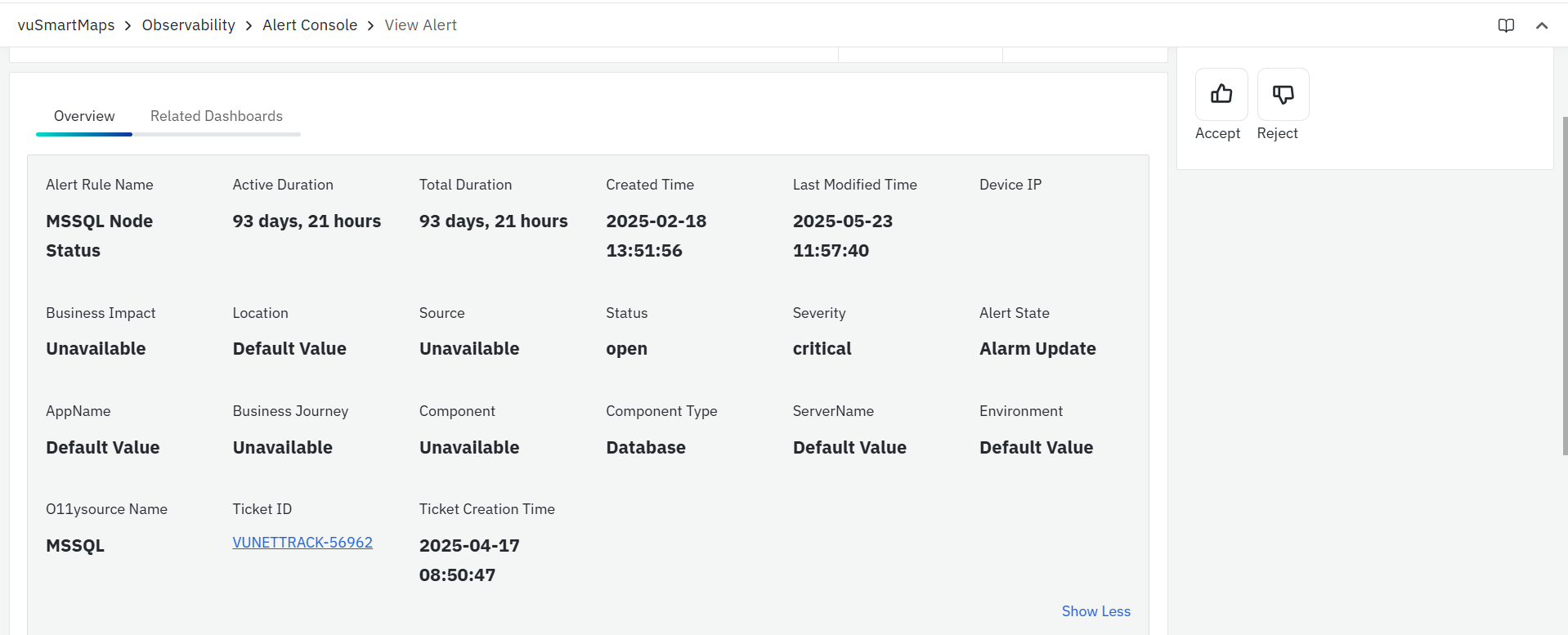Select the Ticket Creation Time value
The image size is (1568, 635).
coord(469,560)
